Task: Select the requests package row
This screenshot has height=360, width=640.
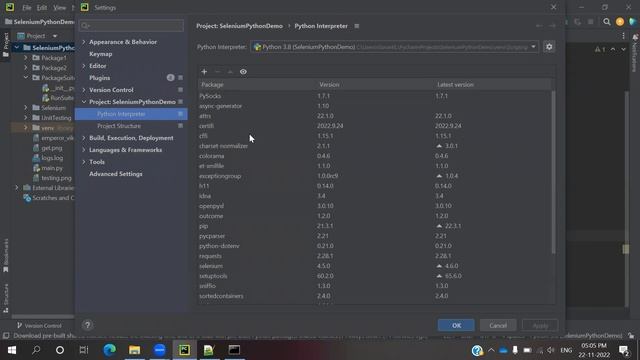Action: [374, 256]
